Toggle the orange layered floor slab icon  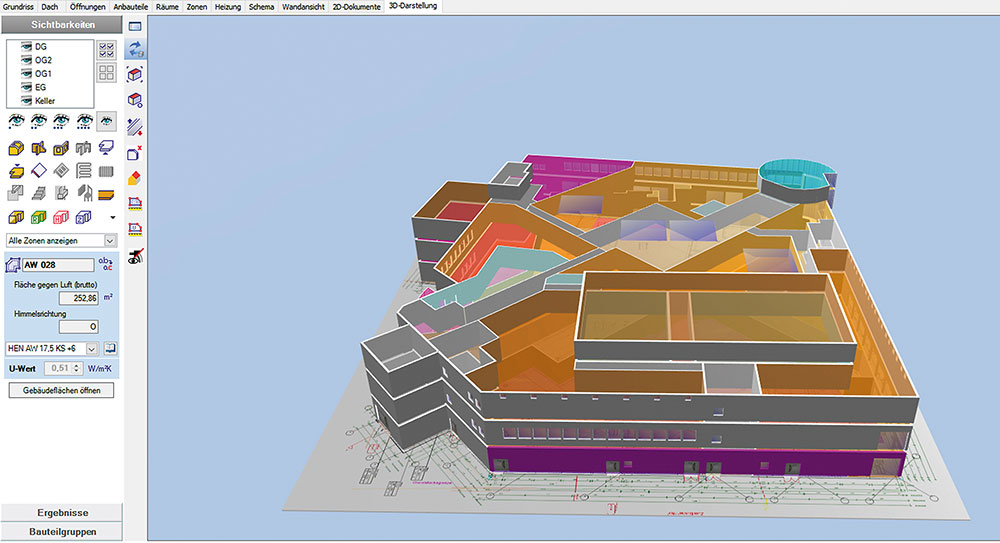(x=106, y=193)
